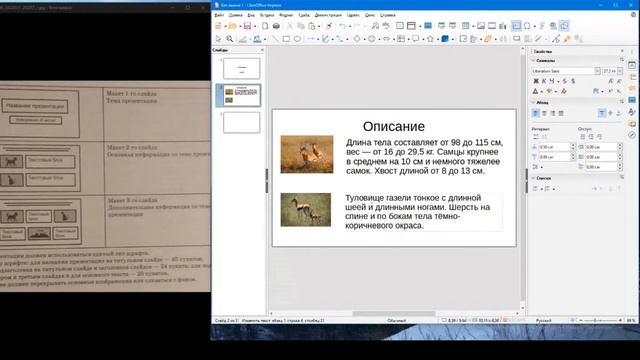Viewport: 640px width, 360px height.
Task: Toggle Shadow text effect in sidebar
Action: coord(573,81)
